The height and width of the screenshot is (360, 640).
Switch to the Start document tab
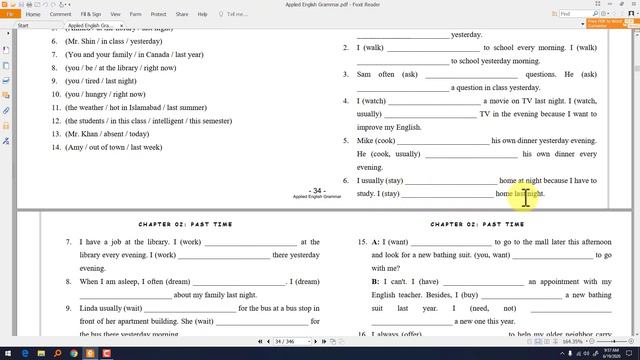[x=23, y=25]
